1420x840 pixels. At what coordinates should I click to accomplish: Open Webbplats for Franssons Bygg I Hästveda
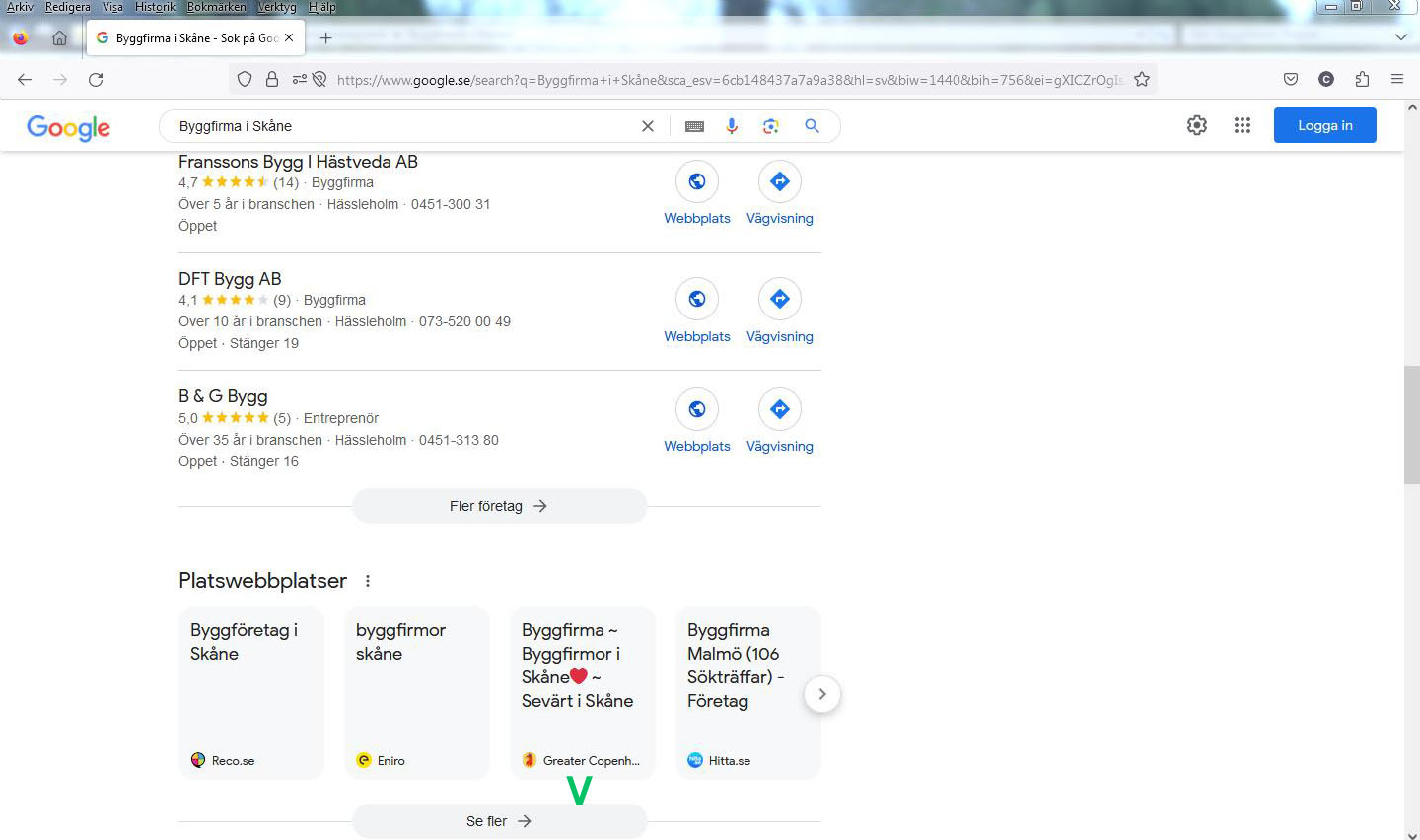(697, 194)
